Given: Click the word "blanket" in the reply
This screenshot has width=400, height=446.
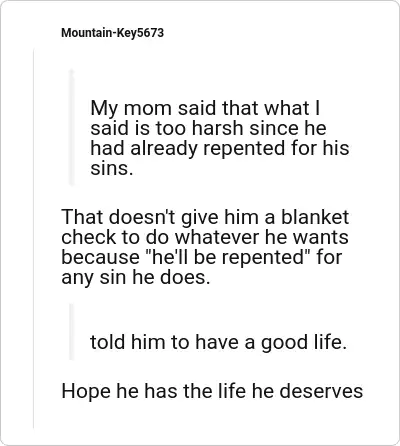Looking at the screenshot, I should coord(315,217).
